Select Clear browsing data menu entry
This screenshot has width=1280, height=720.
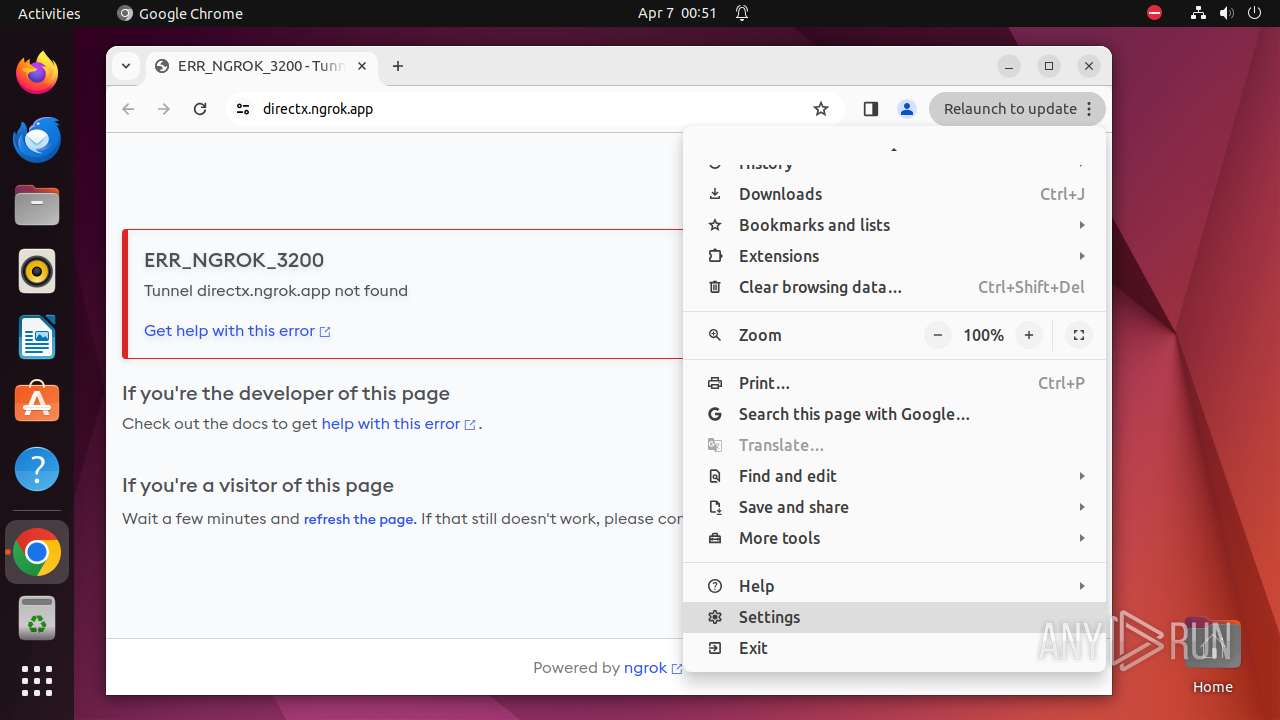[894, 287]
